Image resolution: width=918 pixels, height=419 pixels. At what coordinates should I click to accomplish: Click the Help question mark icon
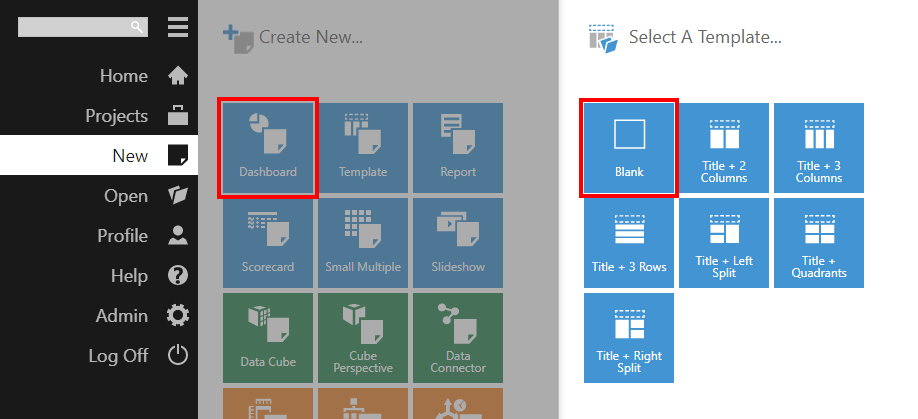point(178,276)
